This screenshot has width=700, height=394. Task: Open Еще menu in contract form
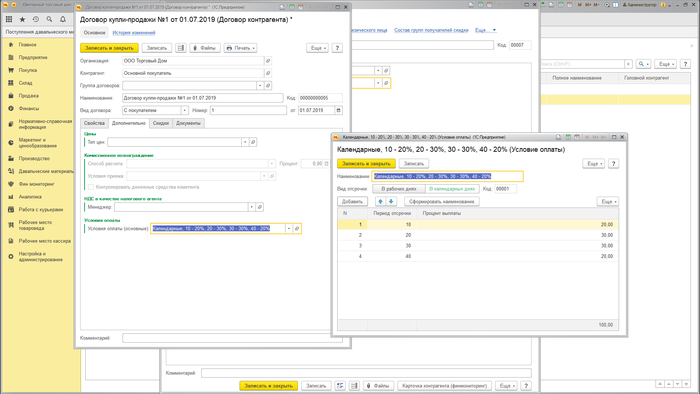318,48
